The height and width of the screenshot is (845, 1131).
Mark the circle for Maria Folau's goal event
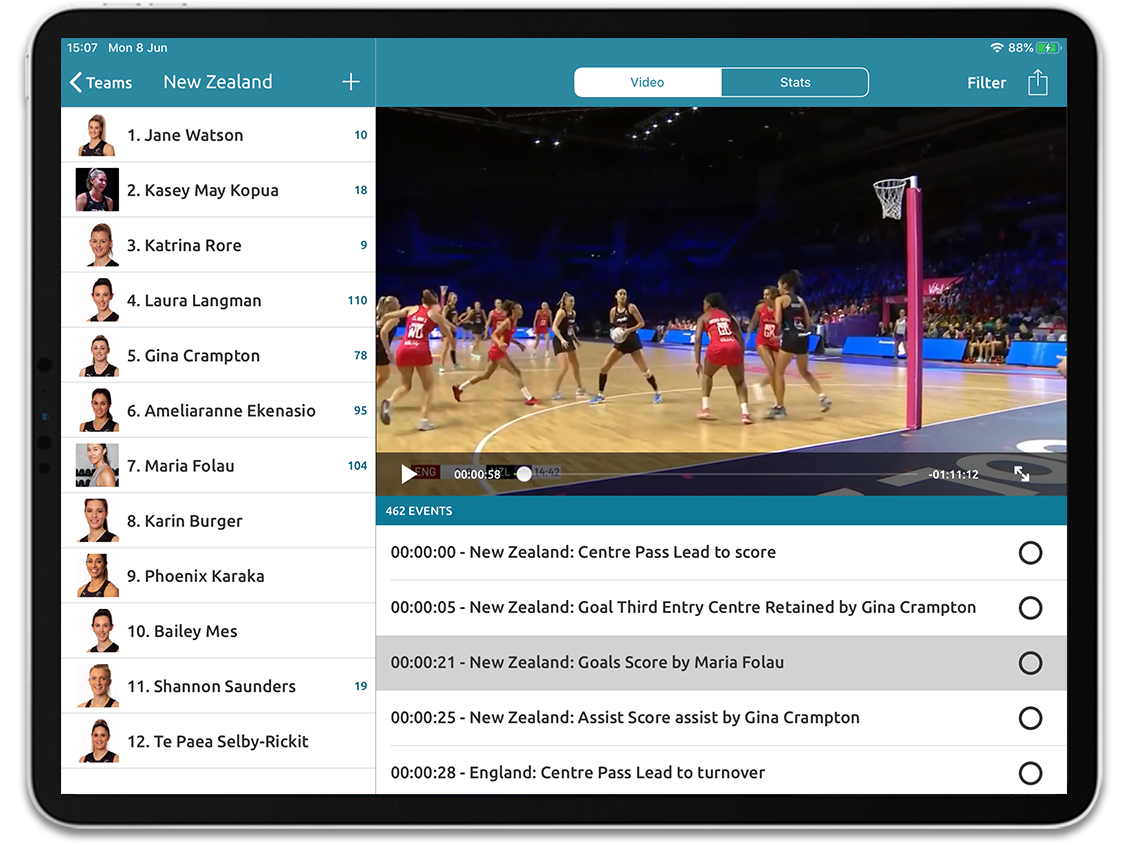[x=1030, y=662]
